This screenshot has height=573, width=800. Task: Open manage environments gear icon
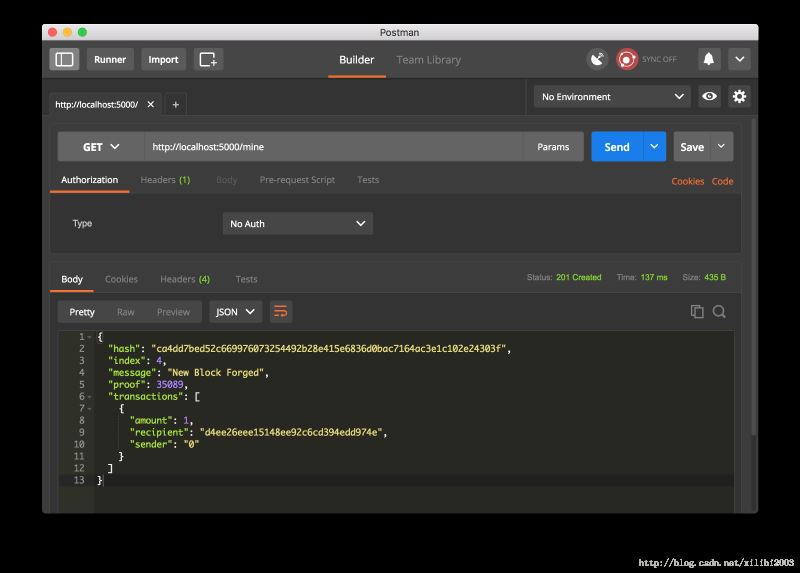(x=739, y=96)
